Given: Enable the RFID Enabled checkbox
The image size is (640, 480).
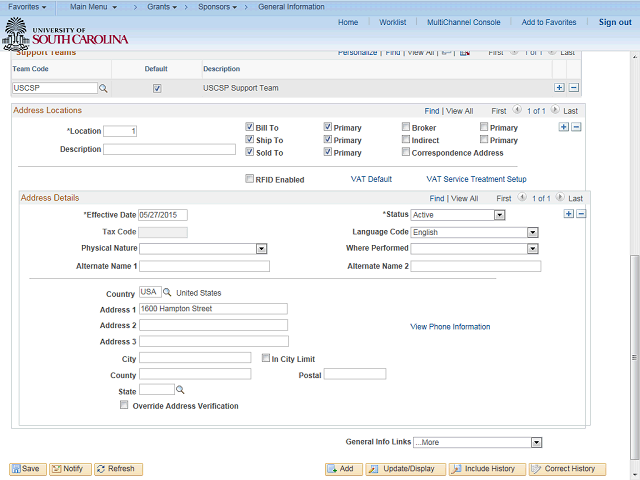Looking at the screenshot, I should (250, 180).
